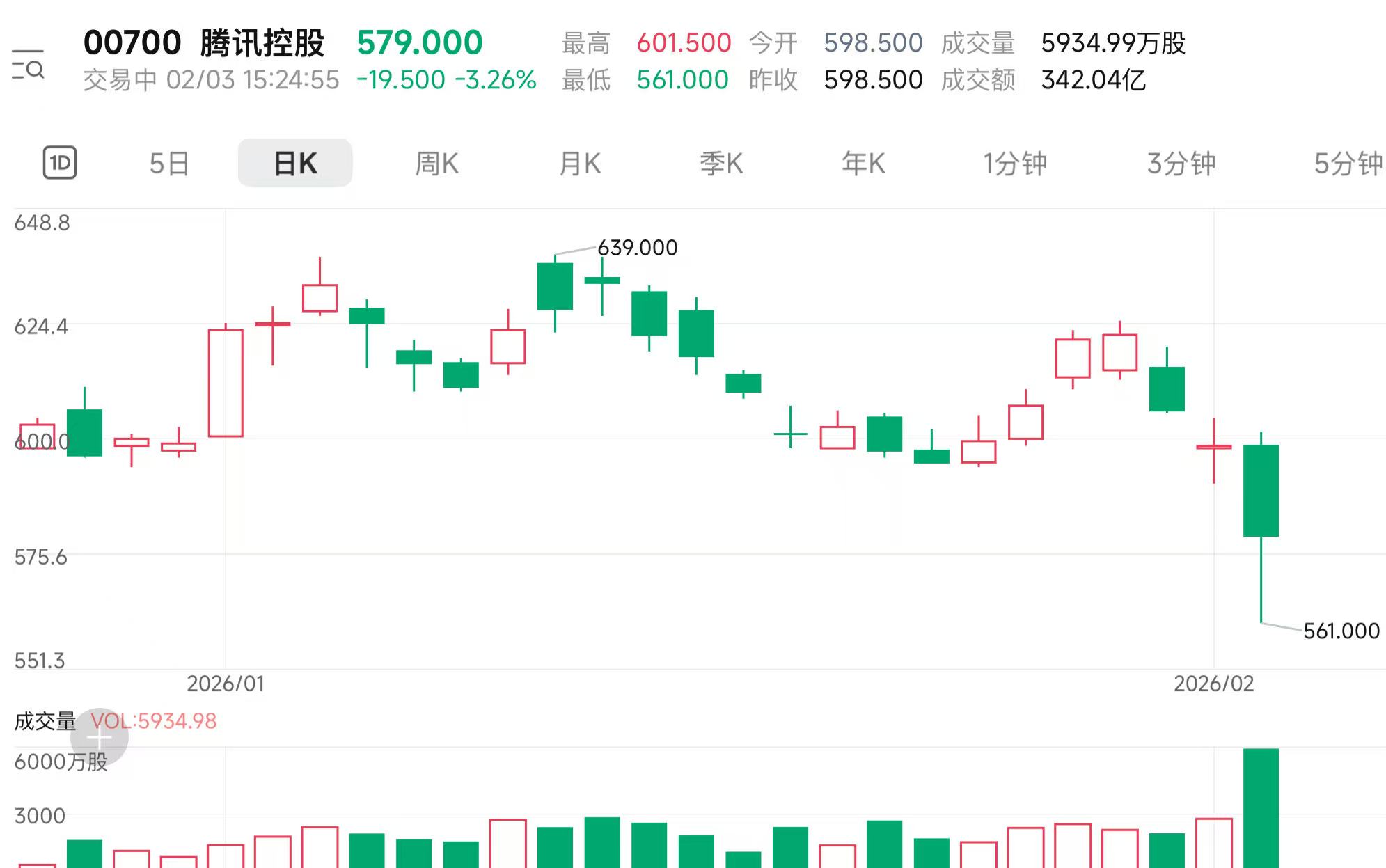Screen dimensions: 1386x868
Task: Click the floating plus crosshair button
Action: (100, 738)
